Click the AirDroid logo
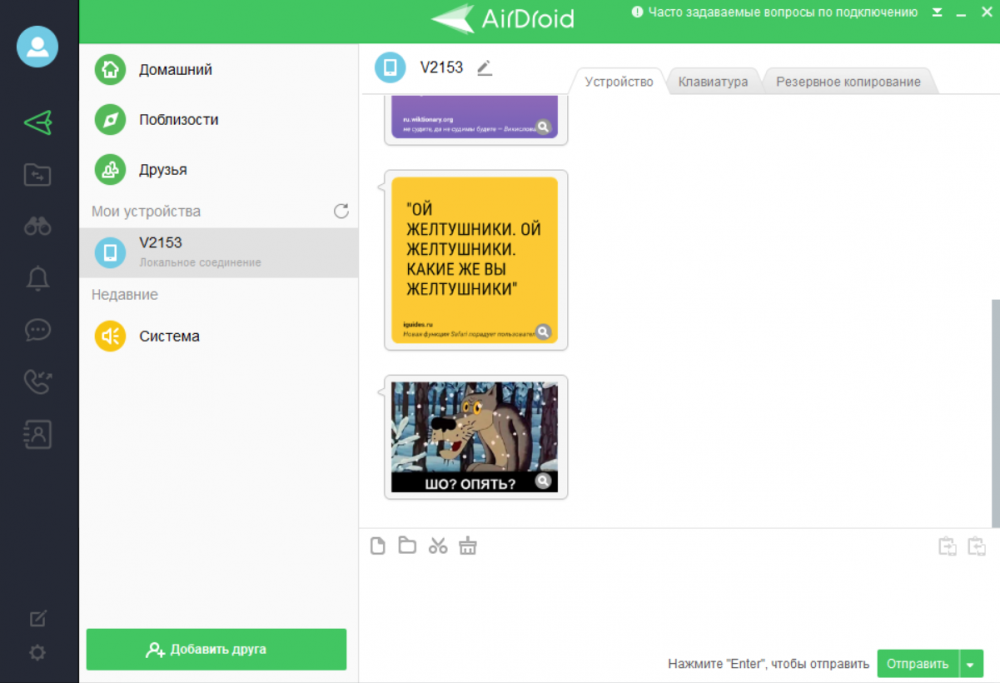 coord(503,18)
